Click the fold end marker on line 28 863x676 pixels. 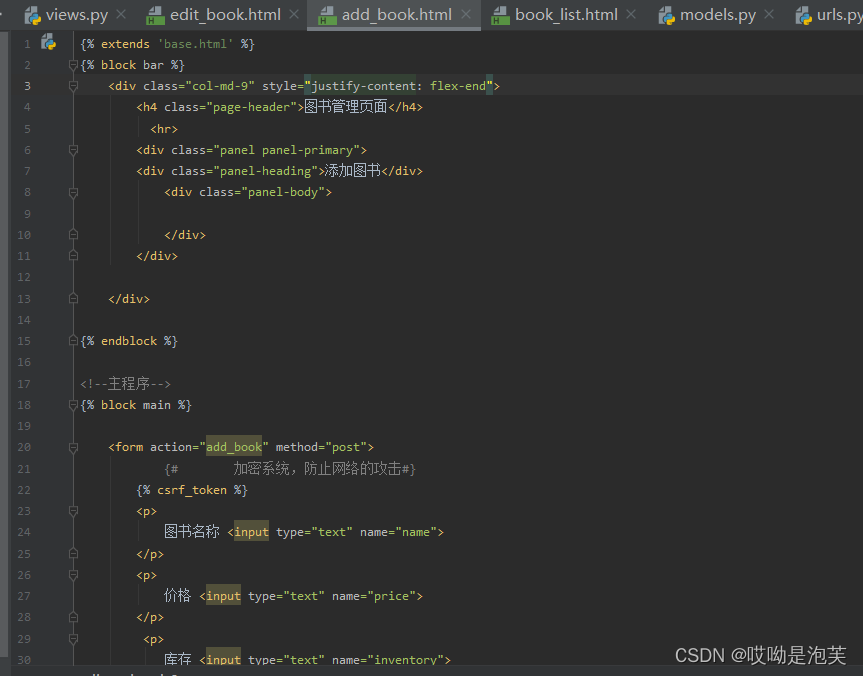tap(73, 618)
